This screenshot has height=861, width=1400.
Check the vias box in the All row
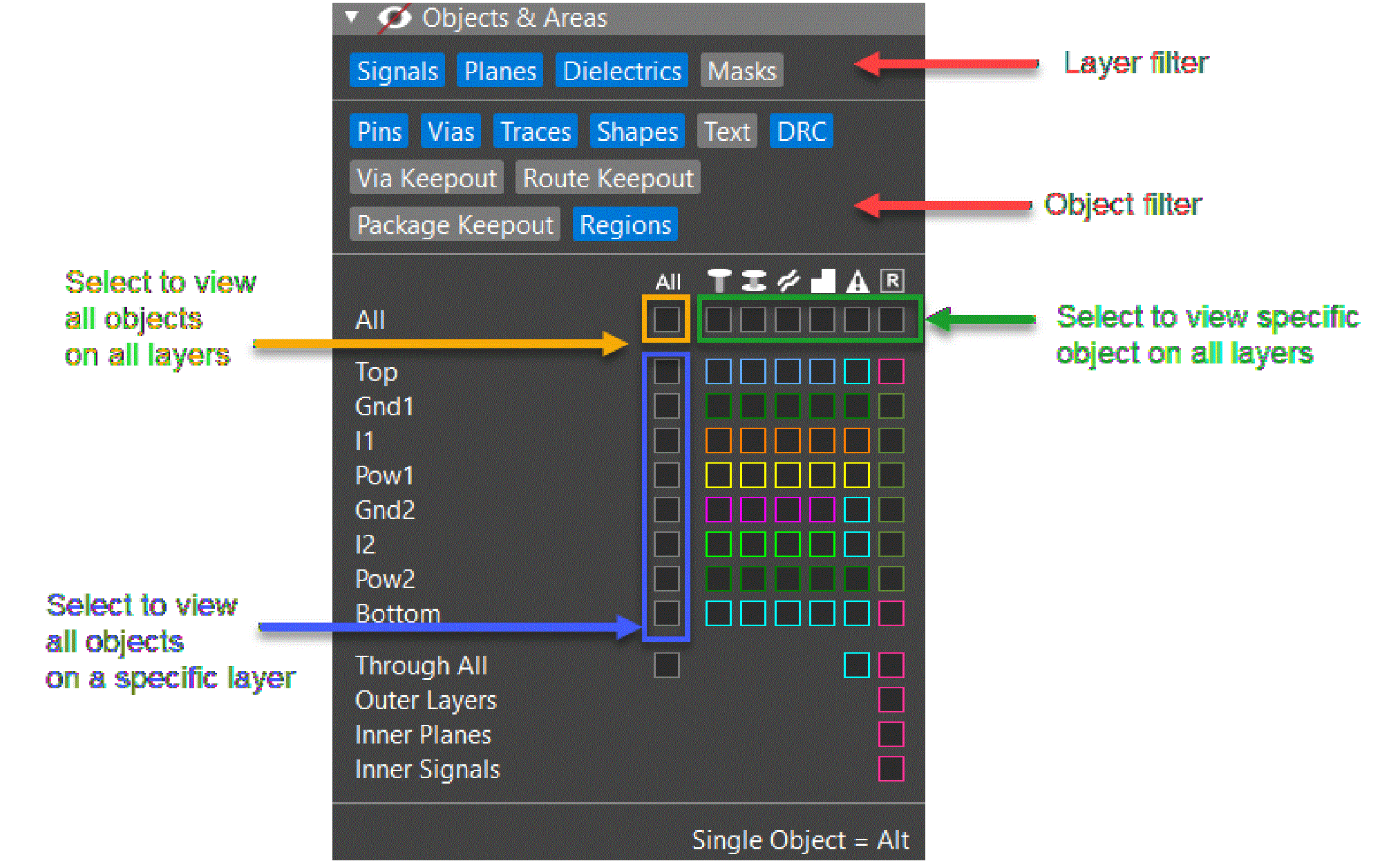pyautogui.click(x=753, y=320)
